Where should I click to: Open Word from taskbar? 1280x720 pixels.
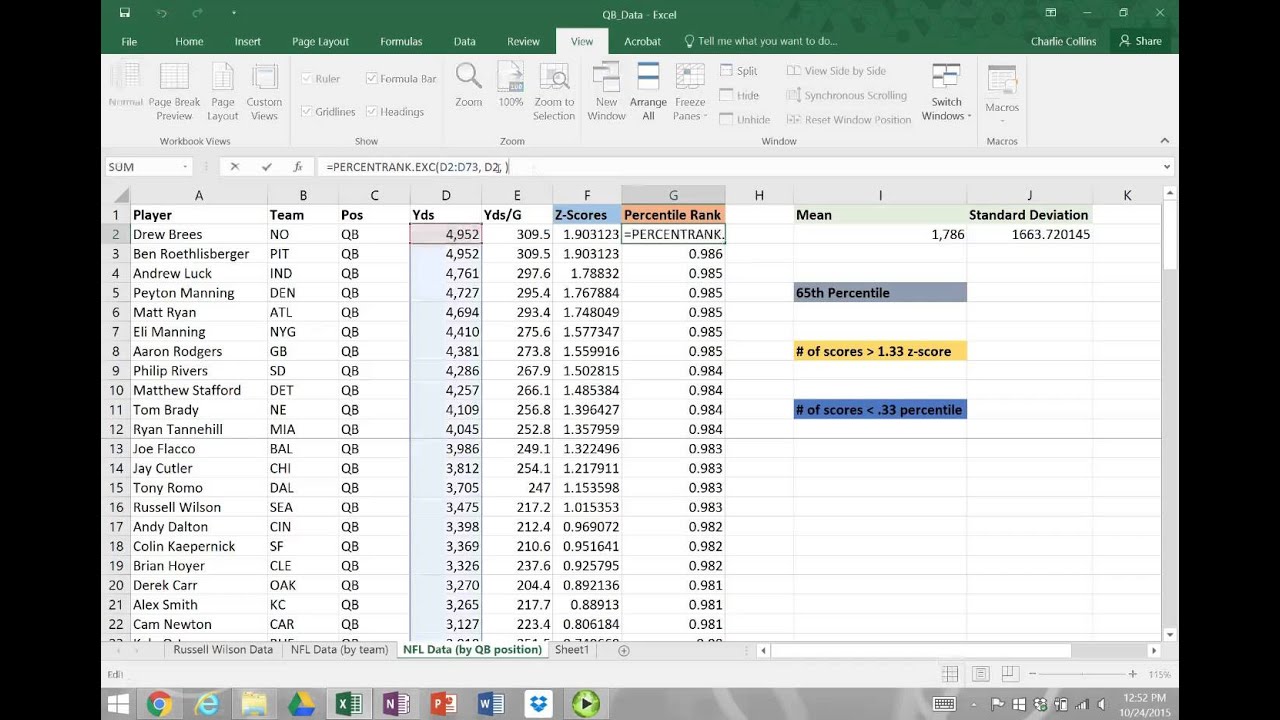point(491,704)
